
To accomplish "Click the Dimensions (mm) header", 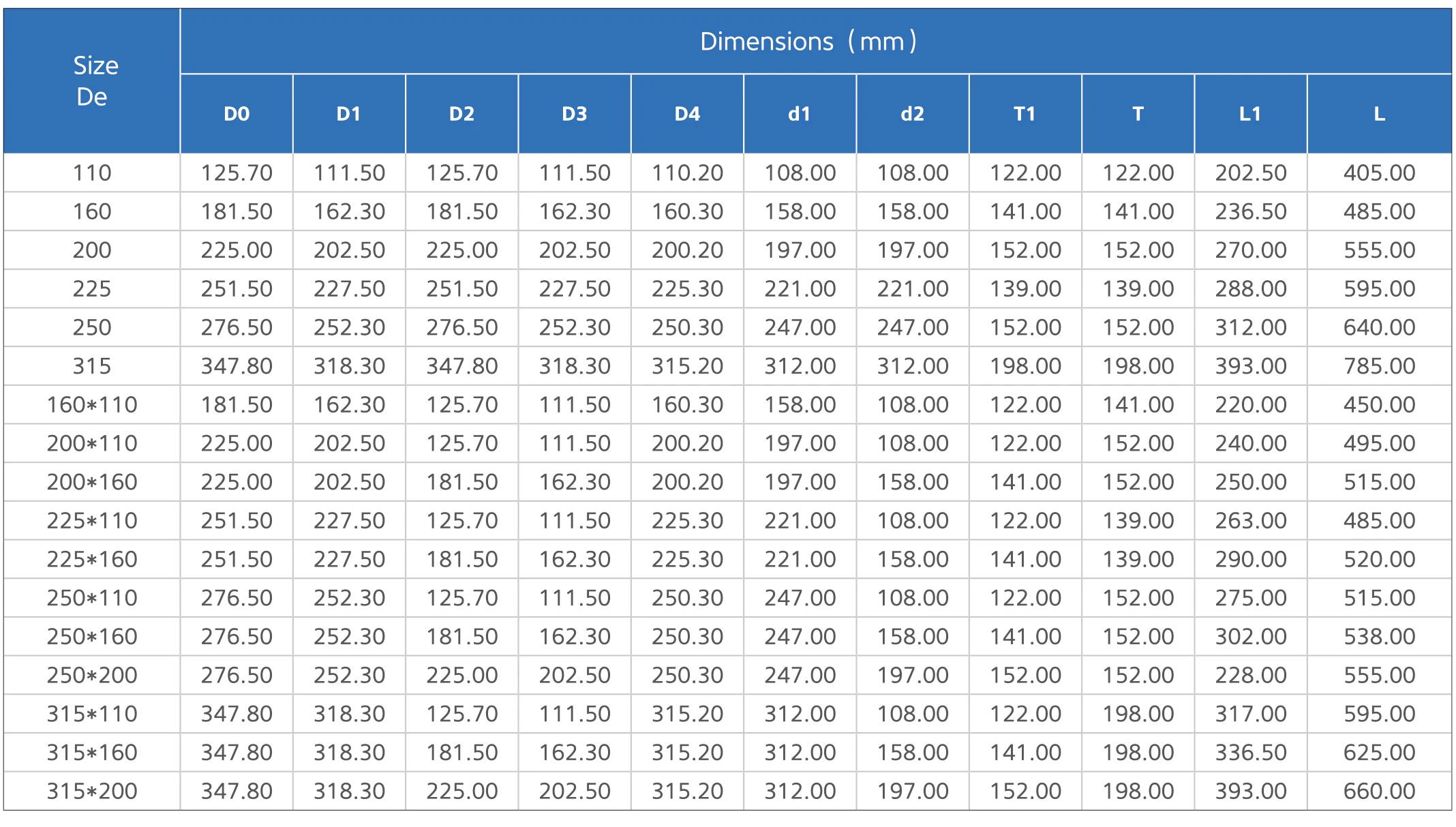I will tap(808, 42).
